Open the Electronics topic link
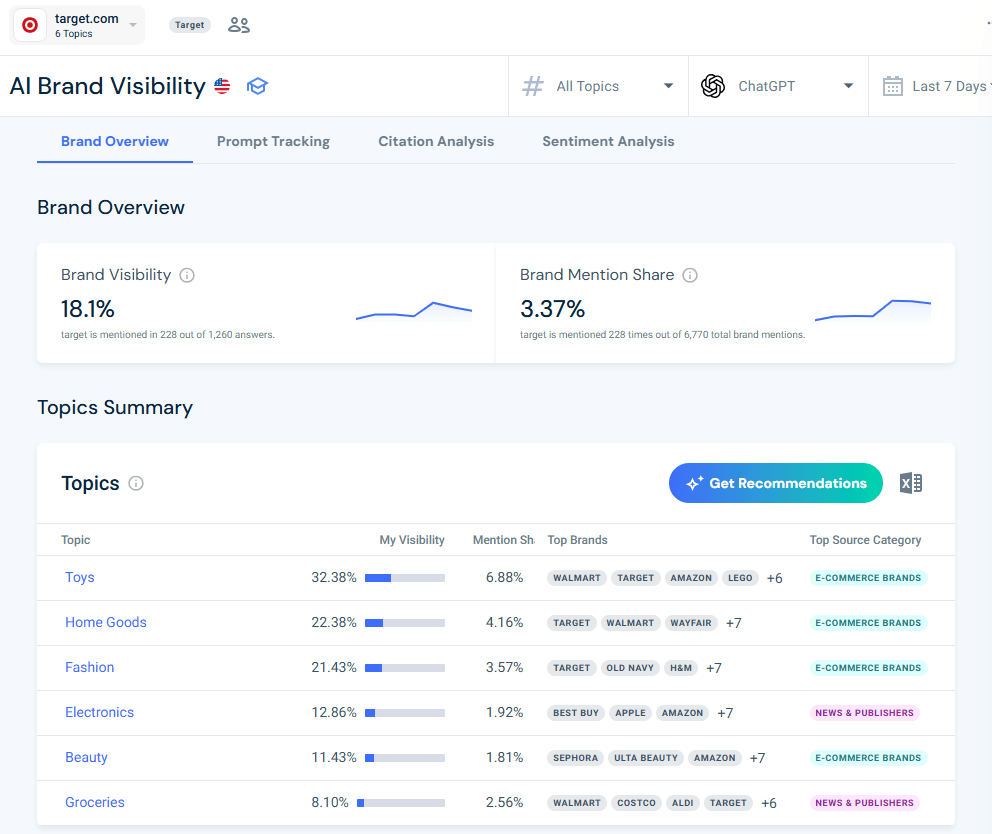This screenshot has width=992, height=834. pyautogui.click(x=99, y=713)
